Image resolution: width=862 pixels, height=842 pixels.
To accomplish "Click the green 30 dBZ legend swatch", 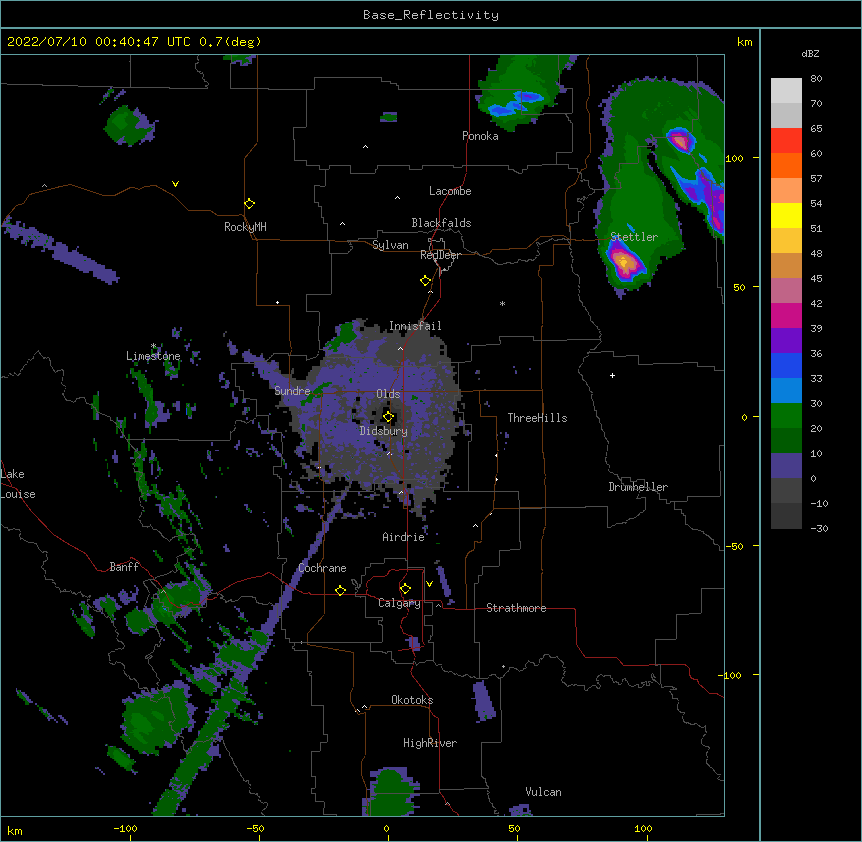I will [x=786, y=416].
